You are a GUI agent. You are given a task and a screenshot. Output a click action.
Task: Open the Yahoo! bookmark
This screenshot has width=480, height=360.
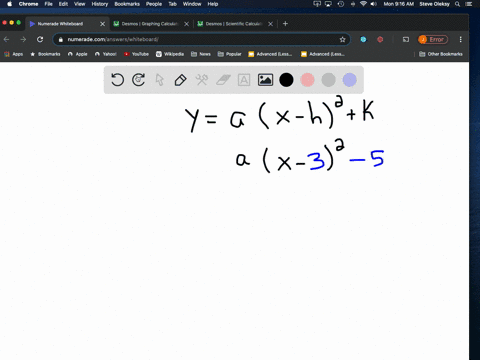[x=106, y=54]
